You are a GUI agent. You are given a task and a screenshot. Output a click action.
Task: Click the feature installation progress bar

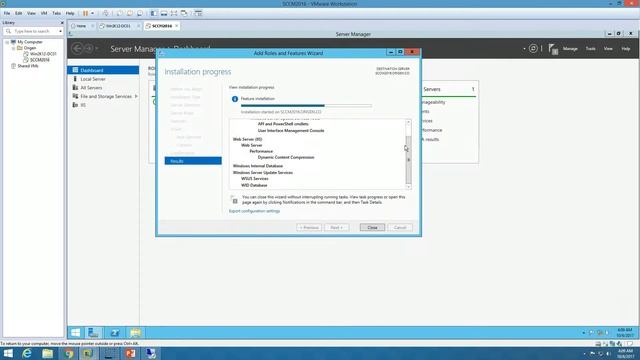coord(306,106)
